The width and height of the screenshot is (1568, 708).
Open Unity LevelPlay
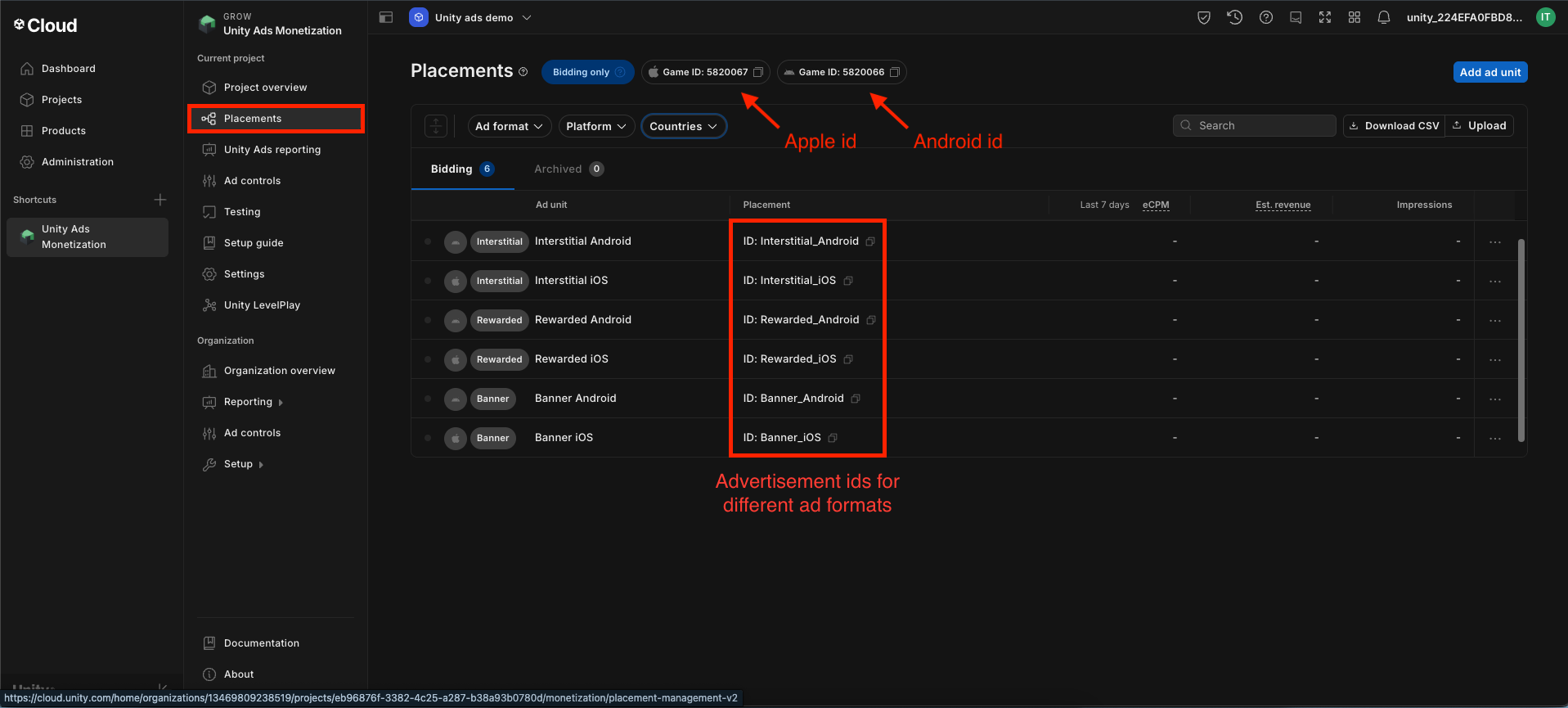(276, 305)
